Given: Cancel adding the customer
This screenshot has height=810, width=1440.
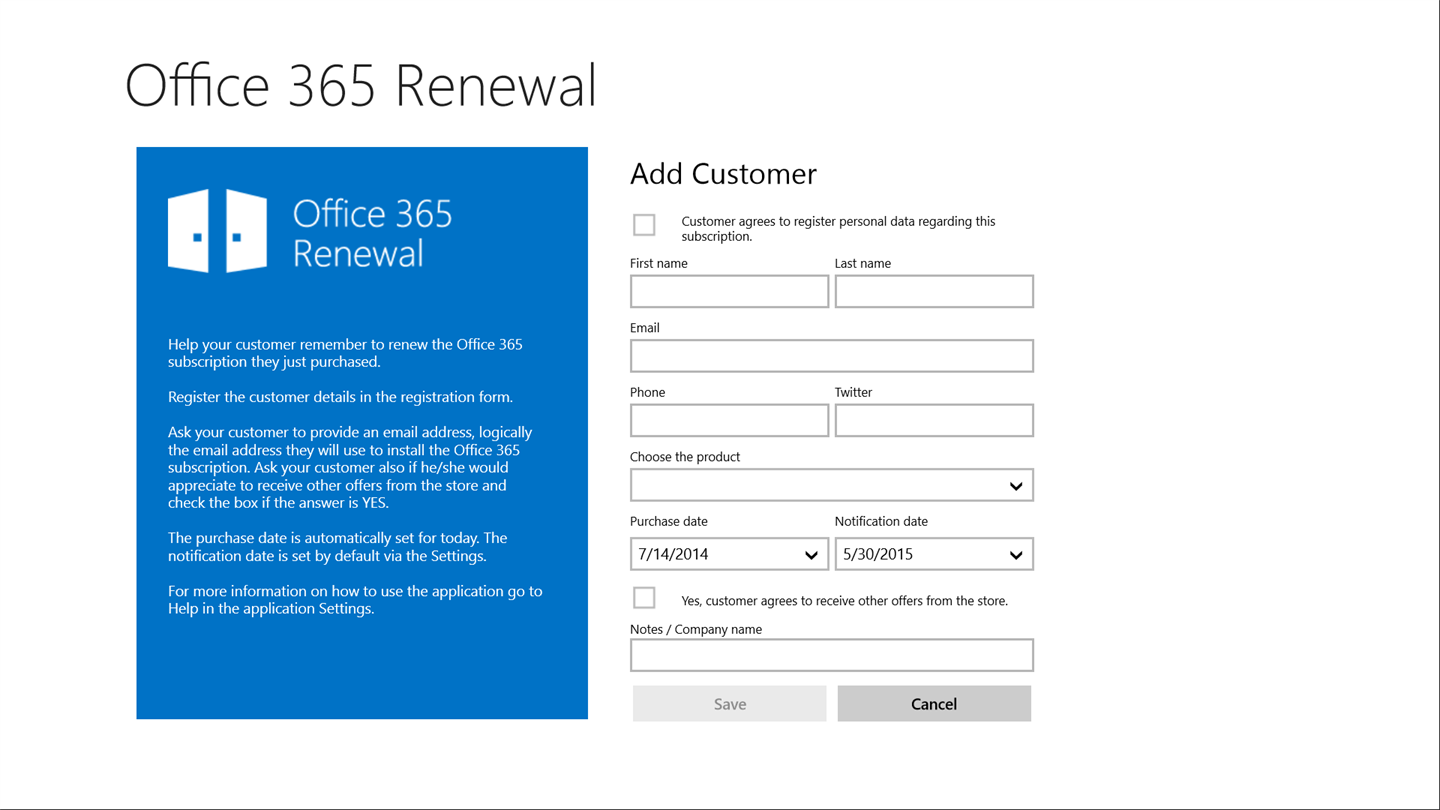Looking at the screenshot, I should click(x=934, y=704).
